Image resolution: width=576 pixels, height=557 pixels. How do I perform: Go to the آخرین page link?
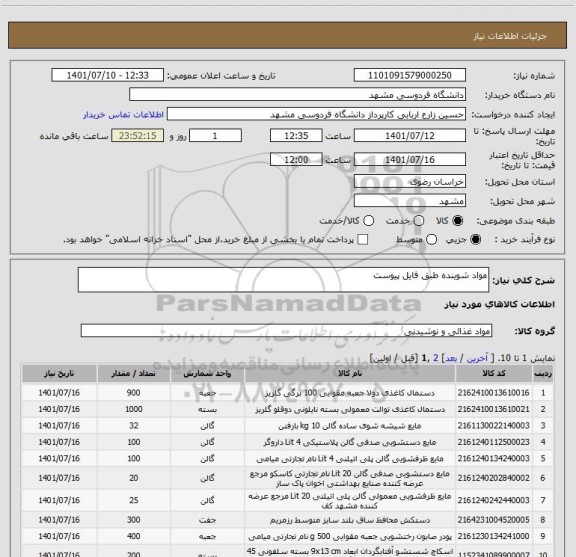477,358
